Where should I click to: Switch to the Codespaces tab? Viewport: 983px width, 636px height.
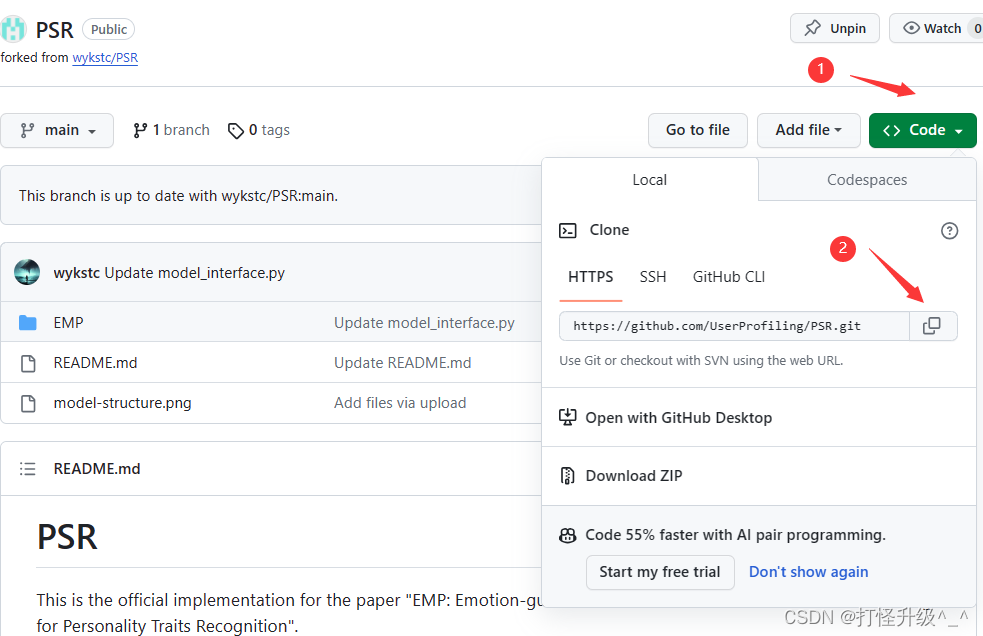coord(867,180)
